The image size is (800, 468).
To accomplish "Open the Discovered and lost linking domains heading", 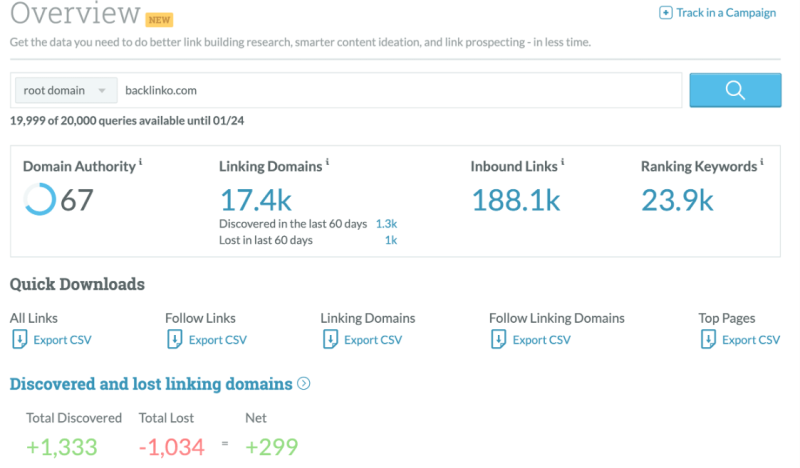I will (x=151, y=384).
